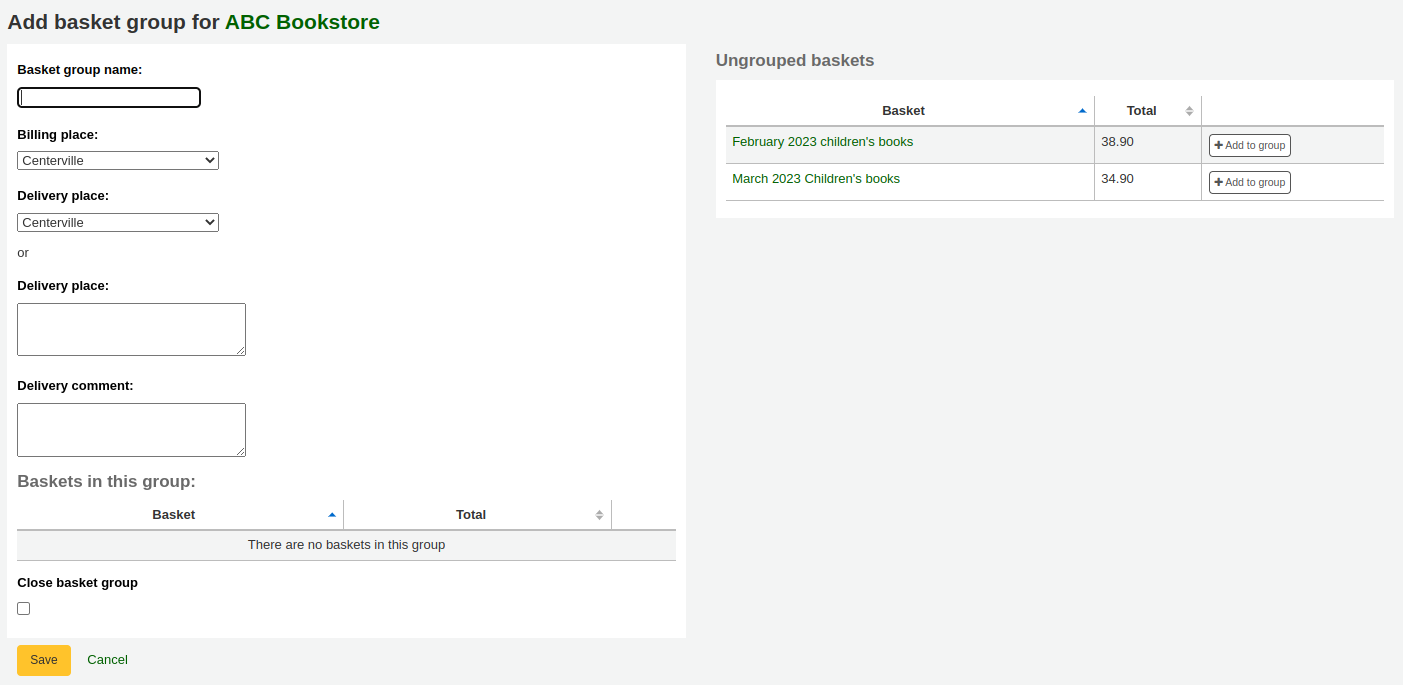Screen dimensions: 1403x685
Task: Select Centerville from the Billing place selector
Action: tap(117, 160)
